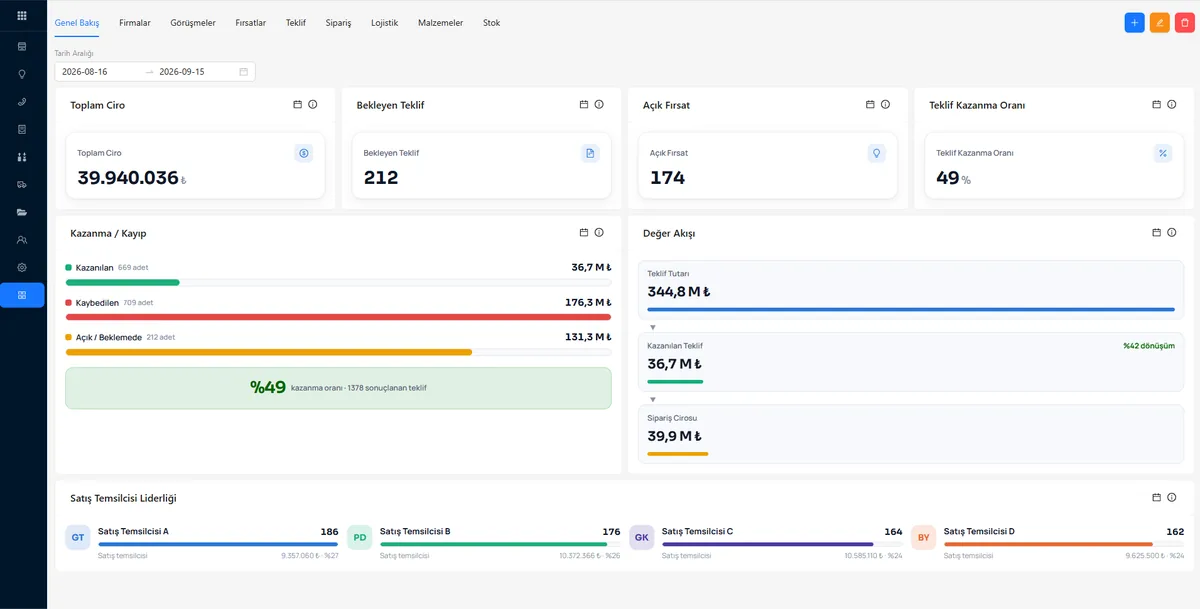Click the red trash delete button
1200x609 pixels.
coord(1185,22)
